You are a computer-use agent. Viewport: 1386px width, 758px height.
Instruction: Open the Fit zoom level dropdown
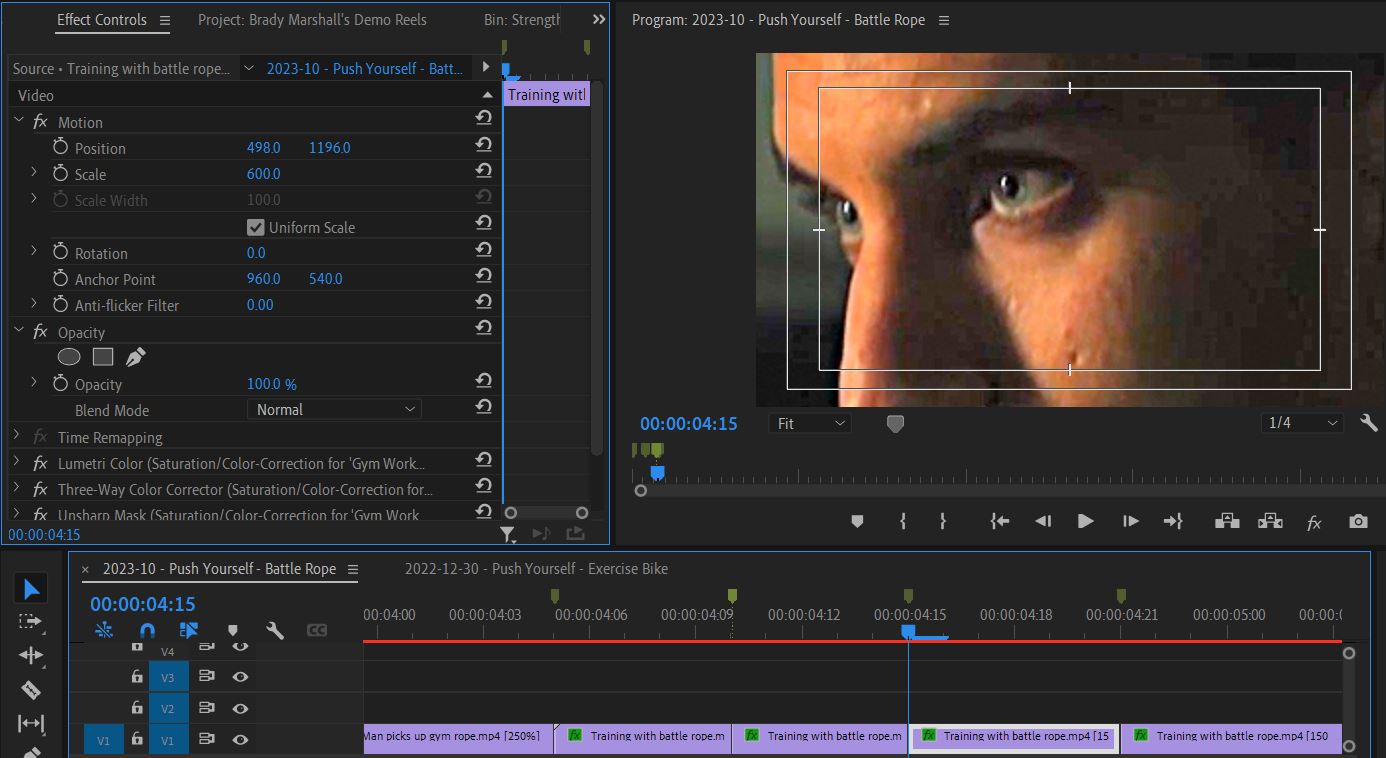coord(810,423)
